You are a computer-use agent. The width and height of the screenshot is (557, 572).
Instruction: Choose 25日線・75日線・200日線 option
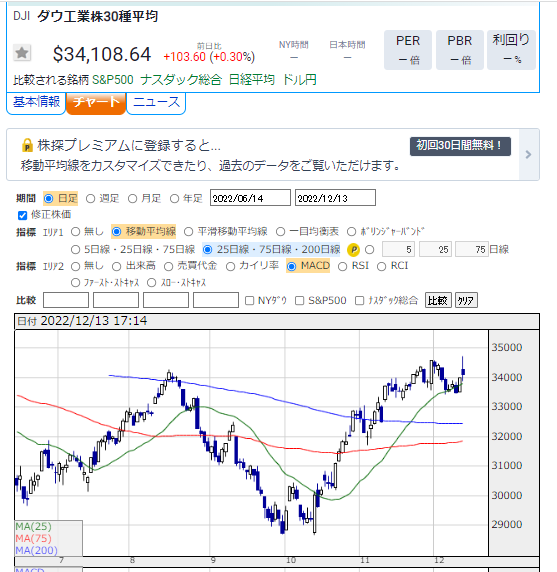click(x=207, y=250)
